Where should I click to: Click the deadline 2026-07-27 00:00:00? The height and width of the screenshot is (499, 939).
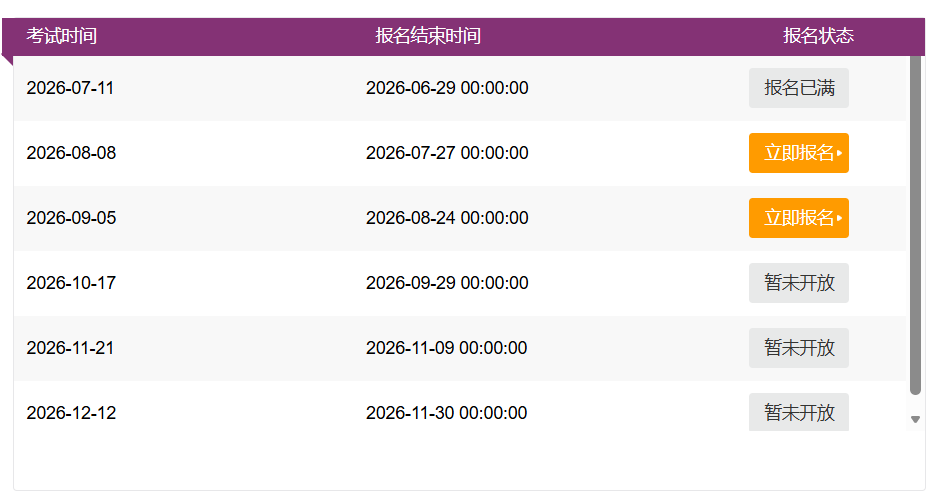tap(447, 153)
